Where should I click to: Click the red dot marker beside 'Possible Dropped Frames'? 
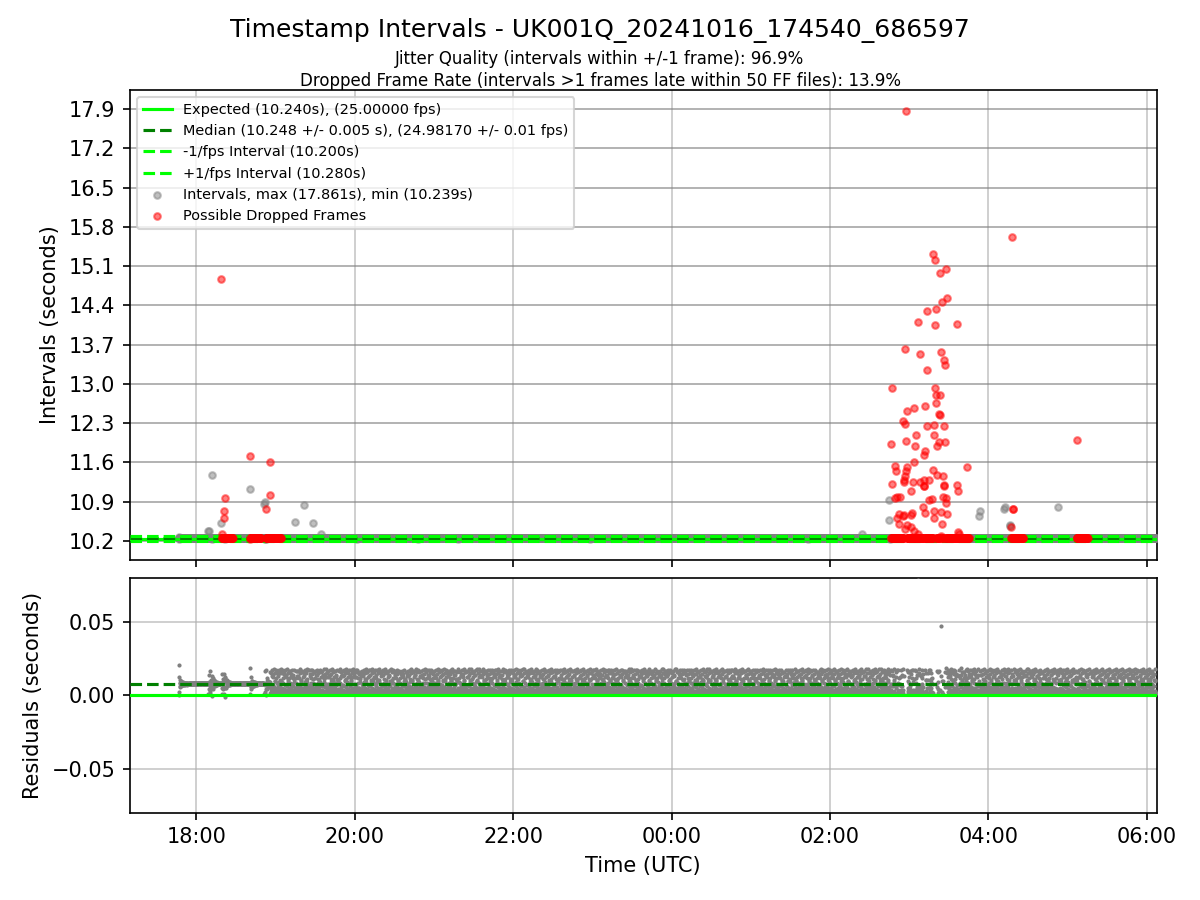[x=158, y=216]
